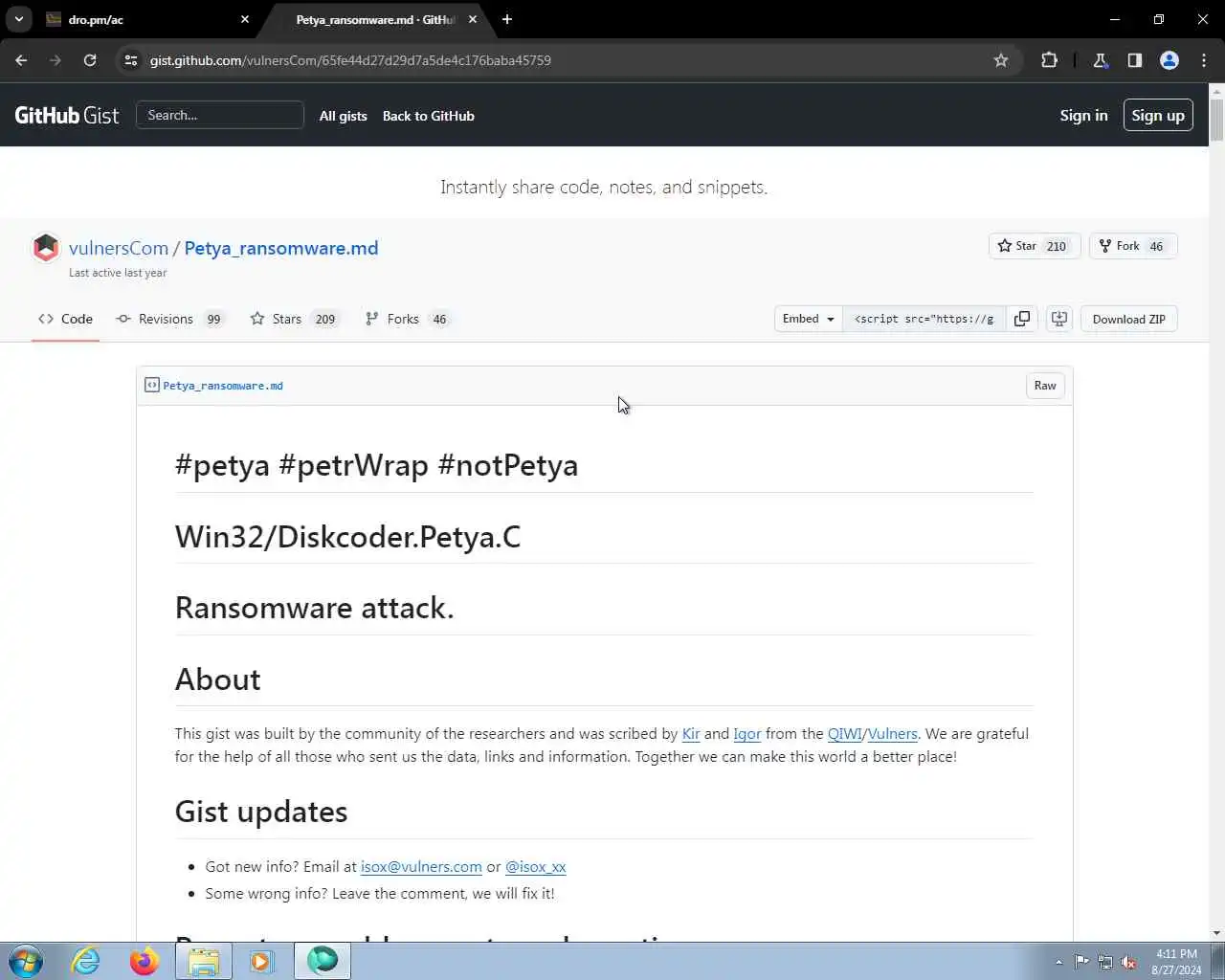Open @isox_xx handle link

coord(536,867)
